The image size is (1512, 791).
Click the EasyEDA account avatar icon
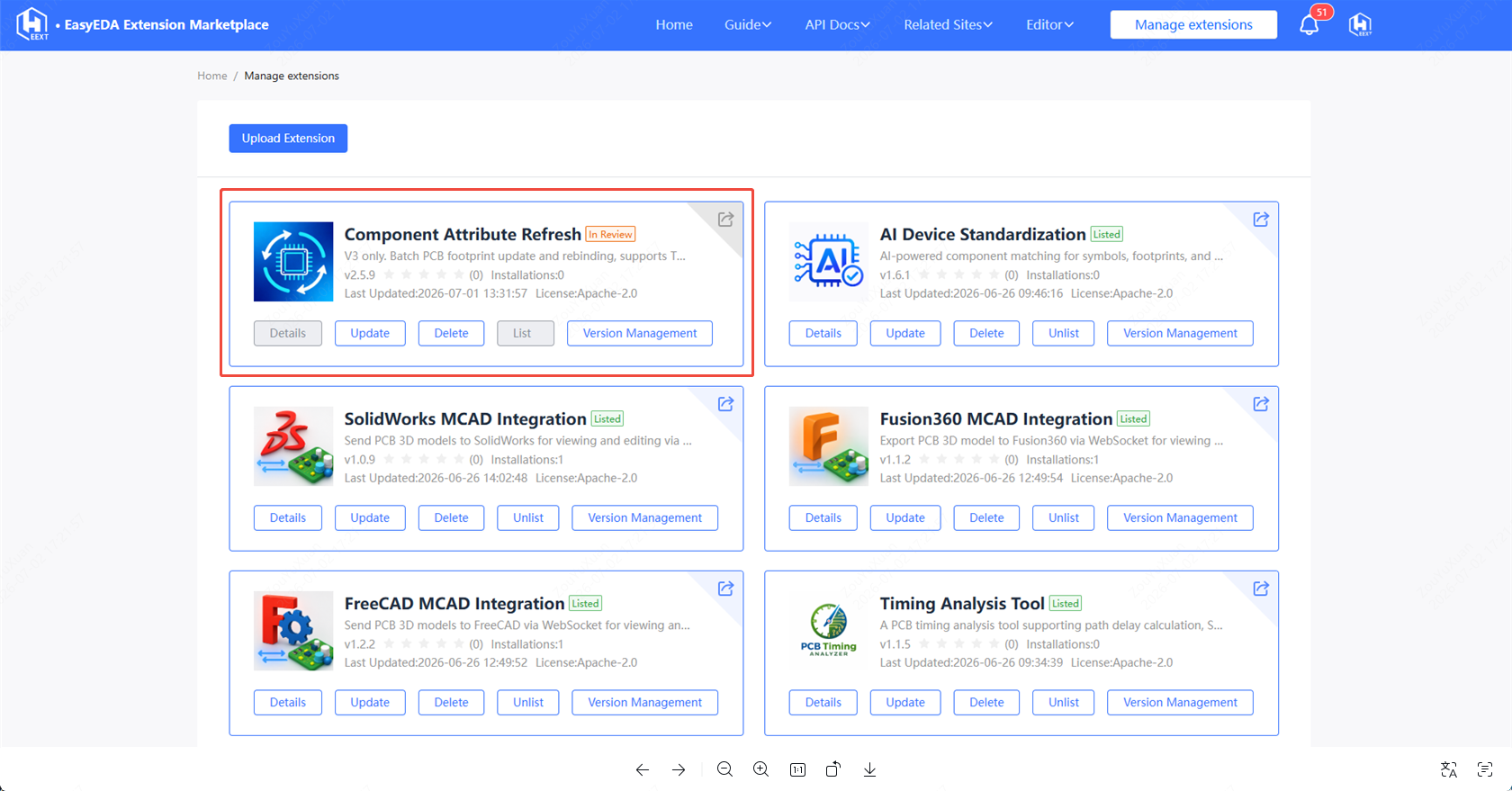click(x=1360, y=24)
